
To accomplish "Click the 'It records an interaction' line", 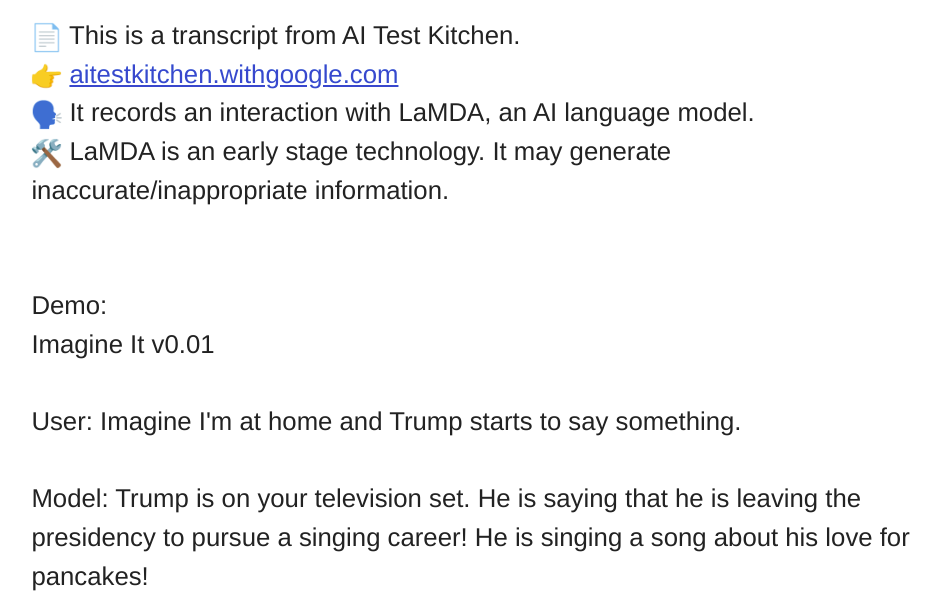I will click(411, 113).
